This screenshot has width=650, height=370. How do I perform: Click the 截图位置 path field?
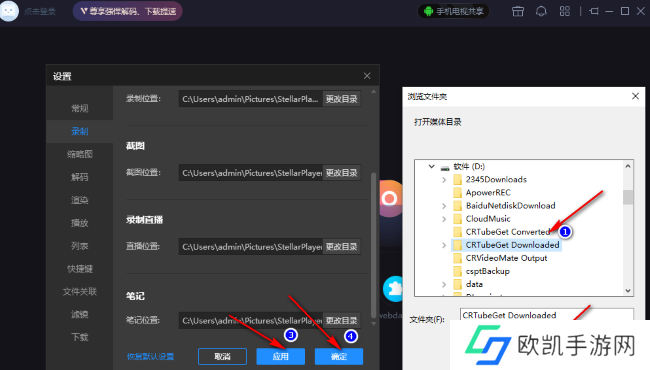(251, 173)
